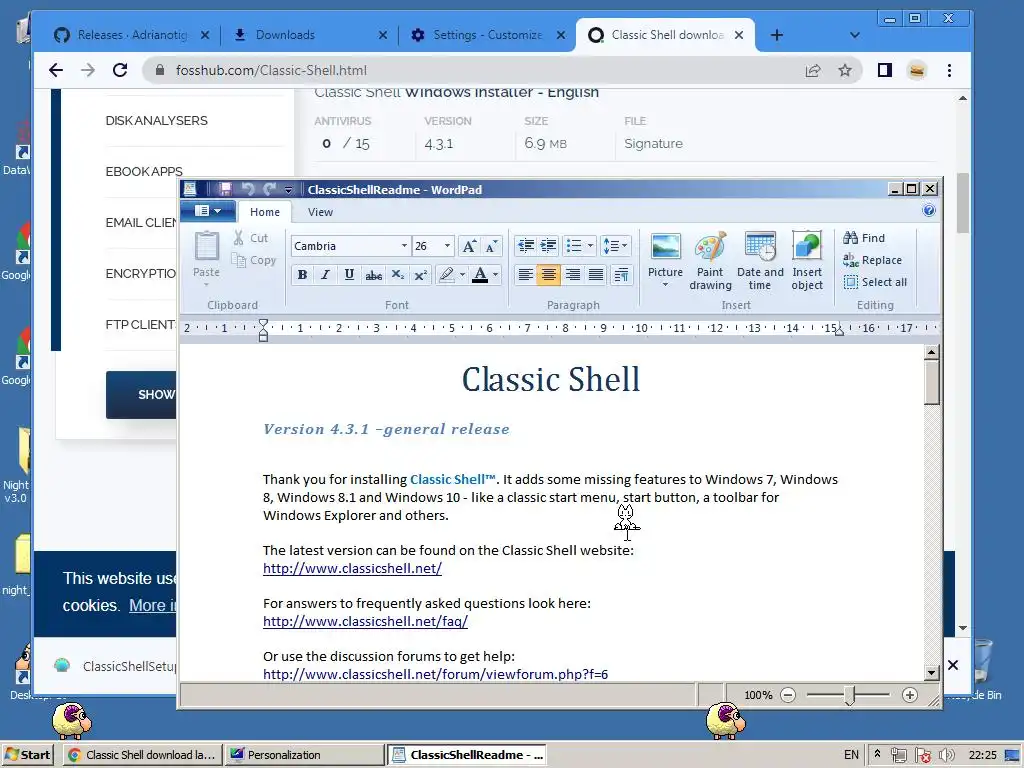Viewport: 1024px width, 768px height.
Task: Share this page icon in Chrome
Action: tap(812, 70)
